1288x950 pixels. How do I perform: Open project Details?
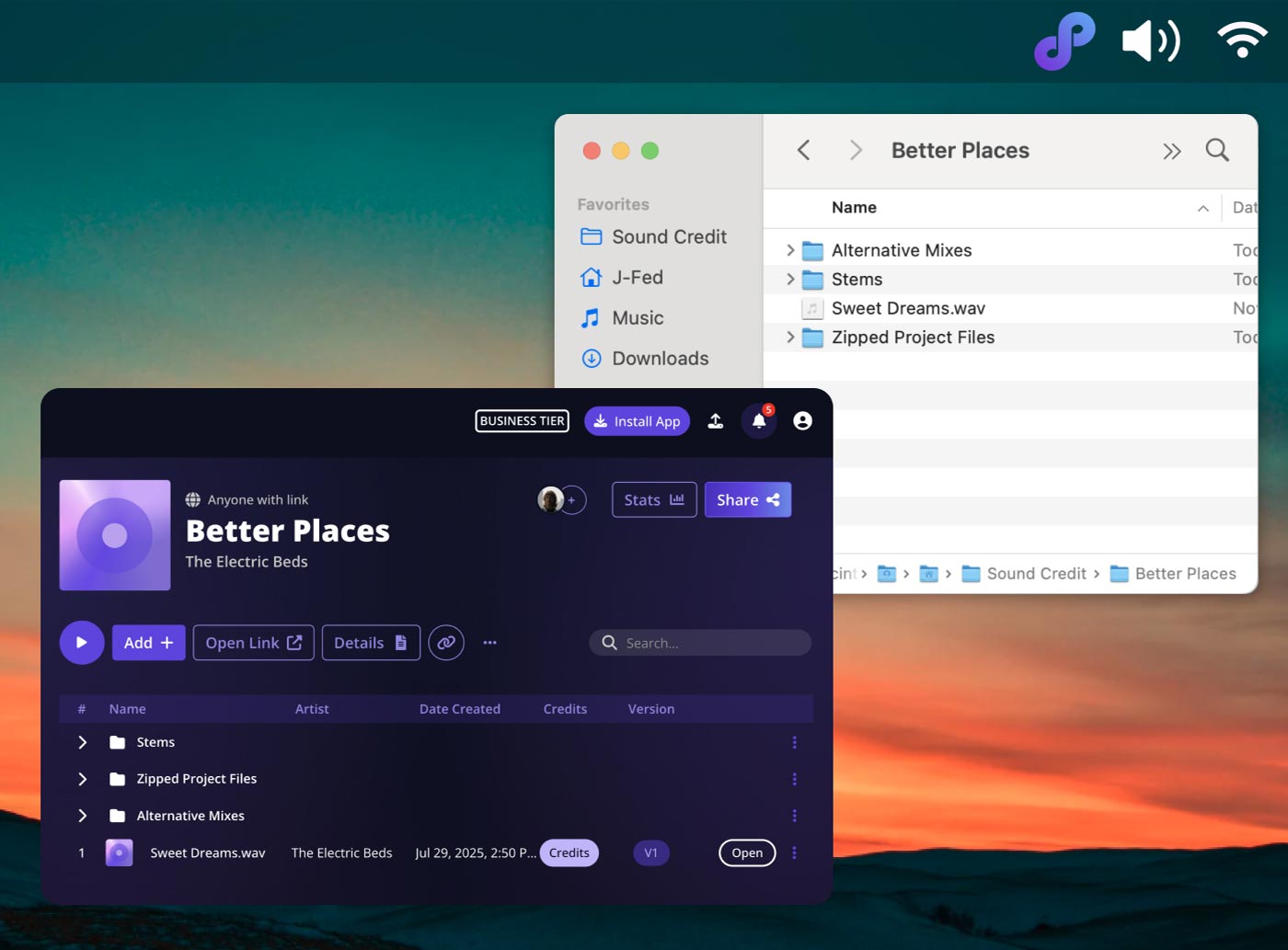pyautogui.click(x=371, y=643)
